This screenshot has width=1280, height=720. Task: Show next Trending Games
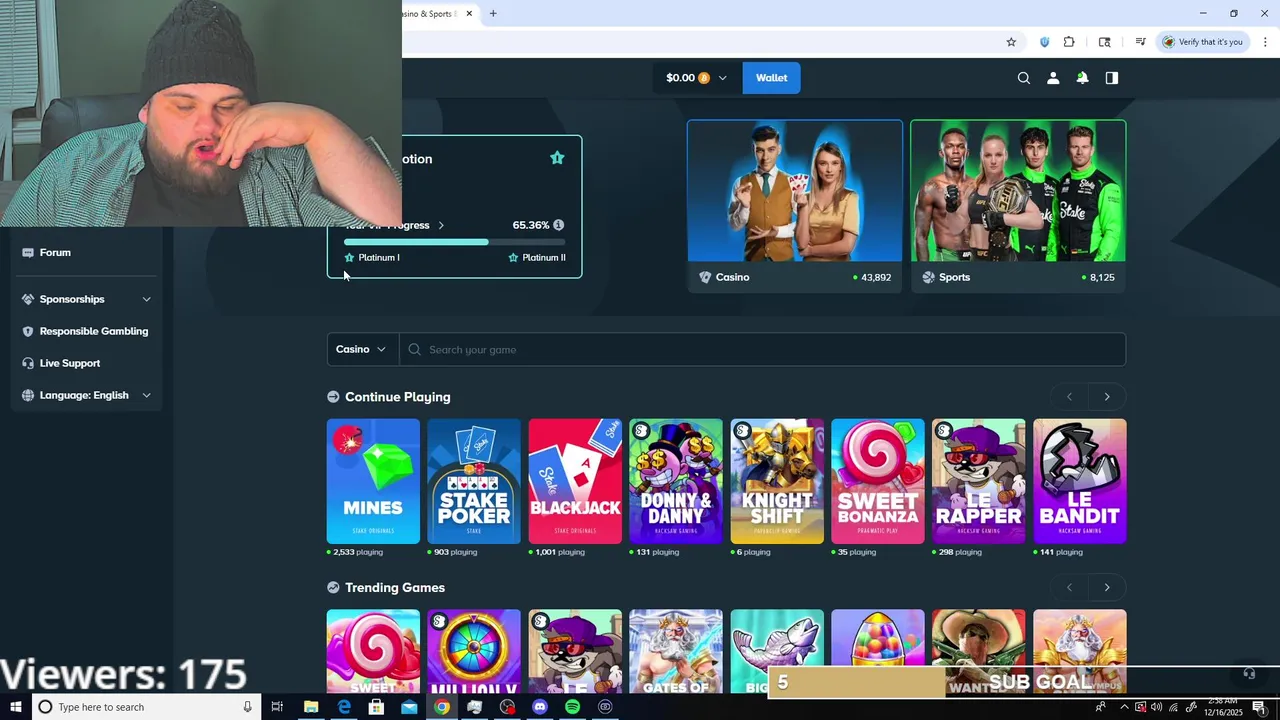coord(1107,587)
